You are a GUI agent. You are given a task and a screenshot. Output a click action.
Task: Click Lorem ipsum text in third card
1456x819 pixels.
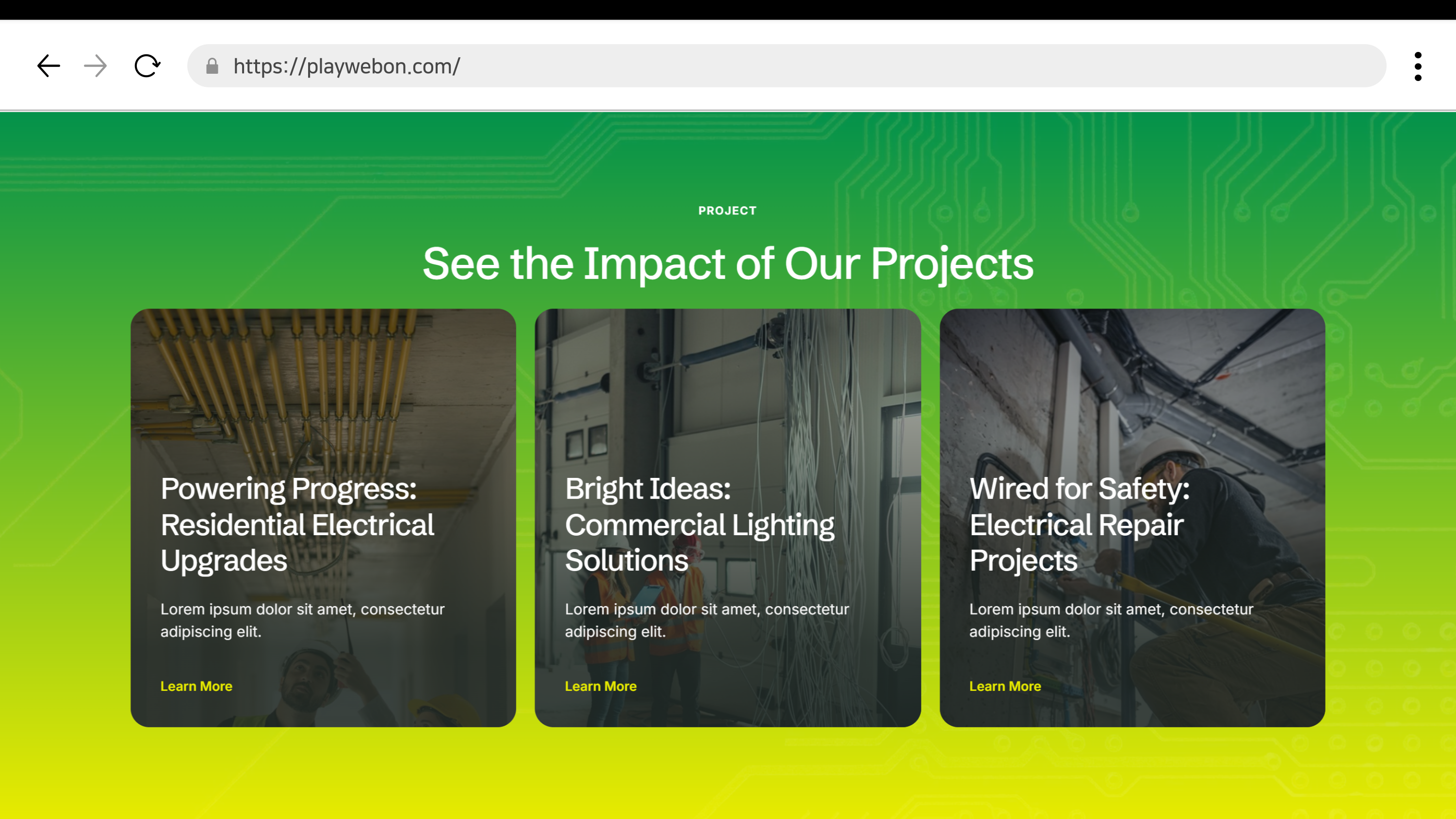tap(1111, 620)
